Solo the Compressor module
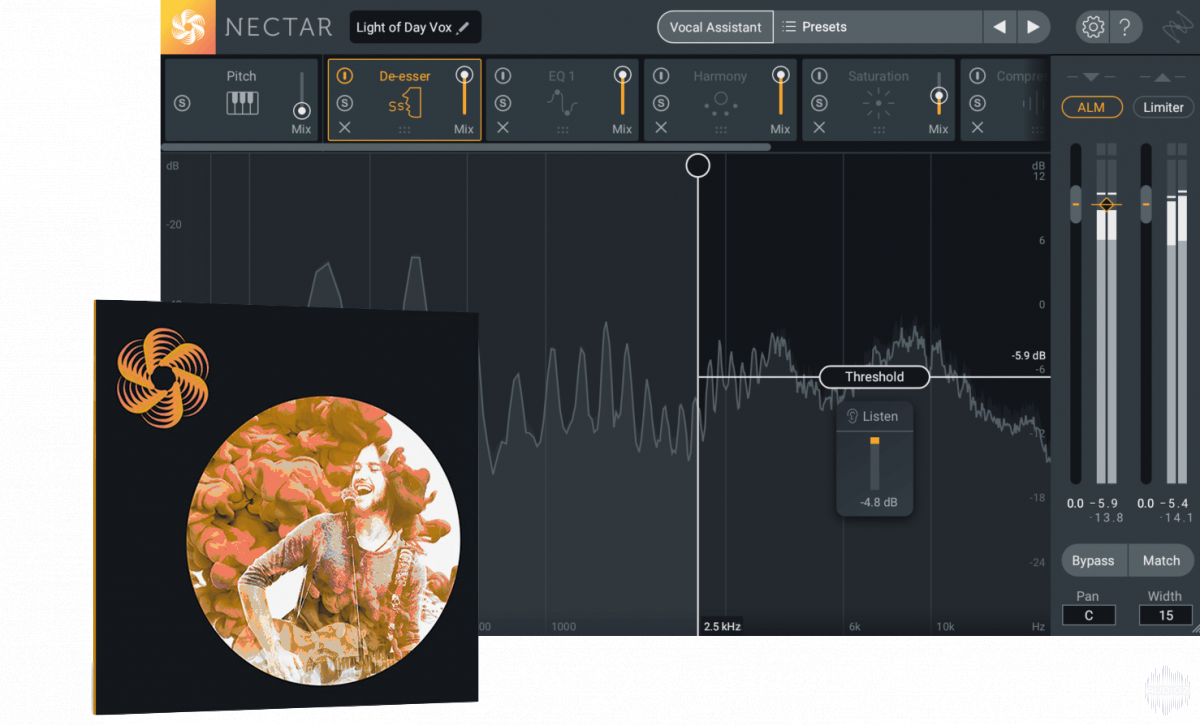Image resolution: width=1200 pixels, height=725 pixels. 977,103
